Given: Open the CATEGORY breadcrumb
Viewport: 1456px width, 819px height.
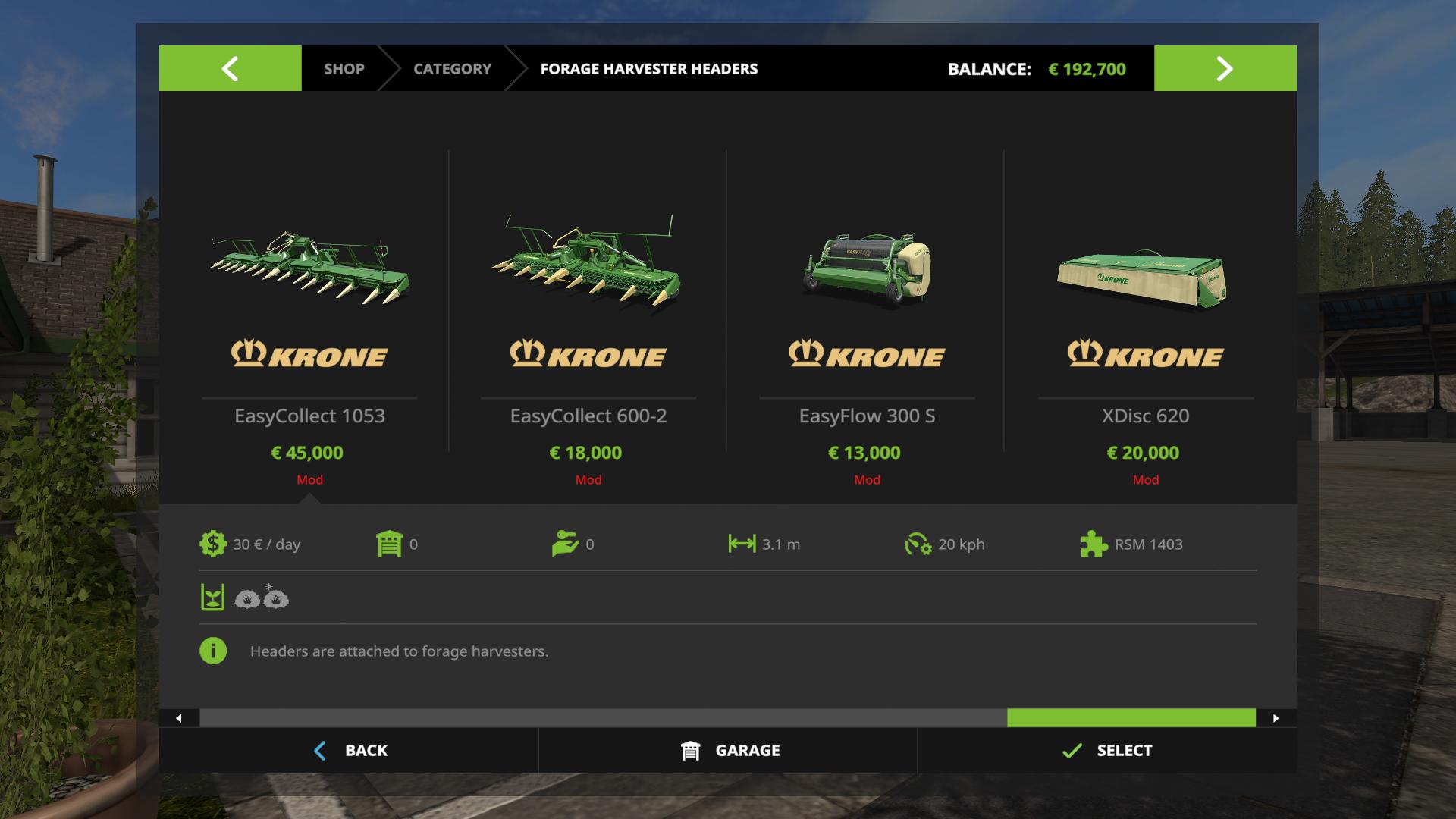Looking at the screenshot, I should pyautogui.click(x=452, y=68).
